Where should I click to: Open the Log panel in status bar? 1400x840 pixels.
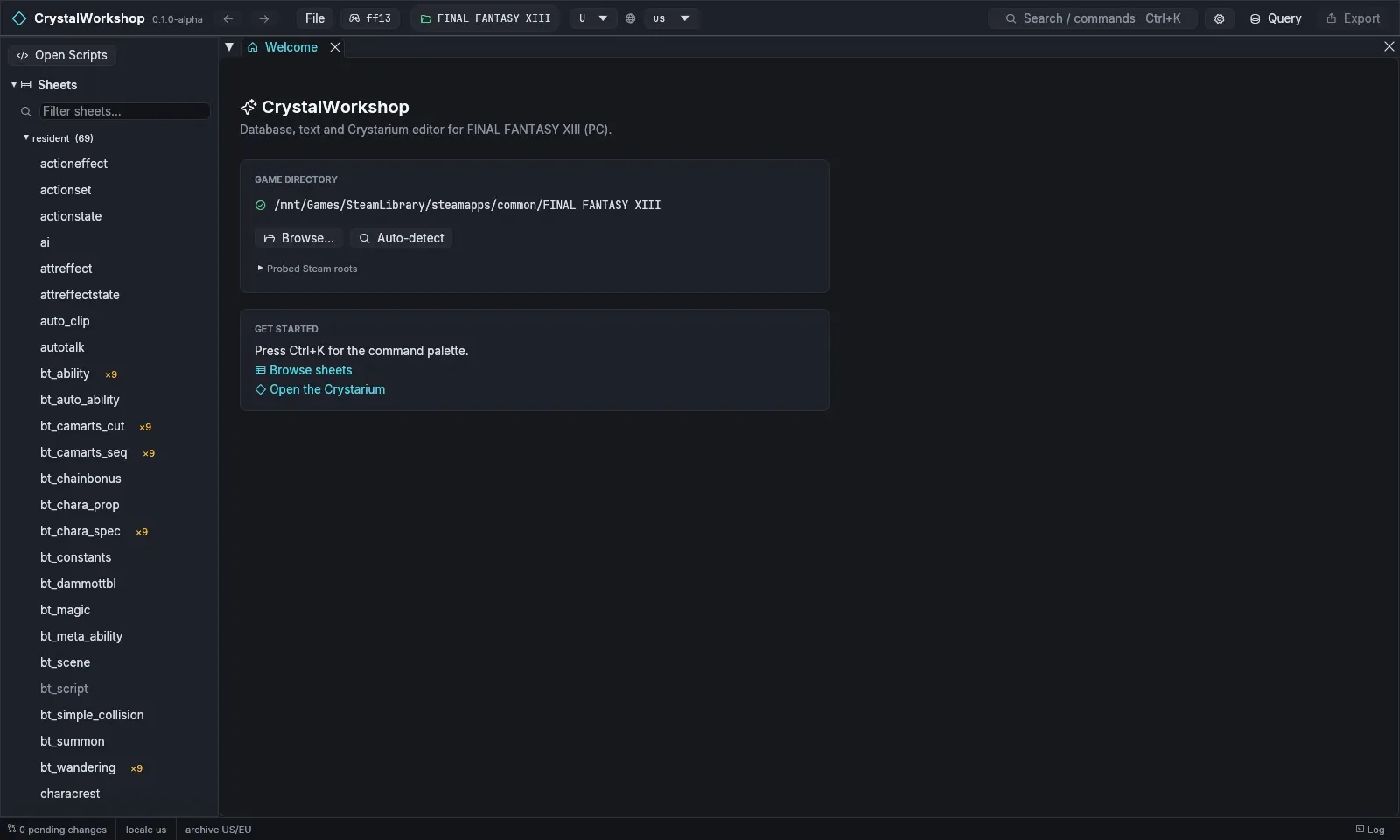click(1370, 829)
